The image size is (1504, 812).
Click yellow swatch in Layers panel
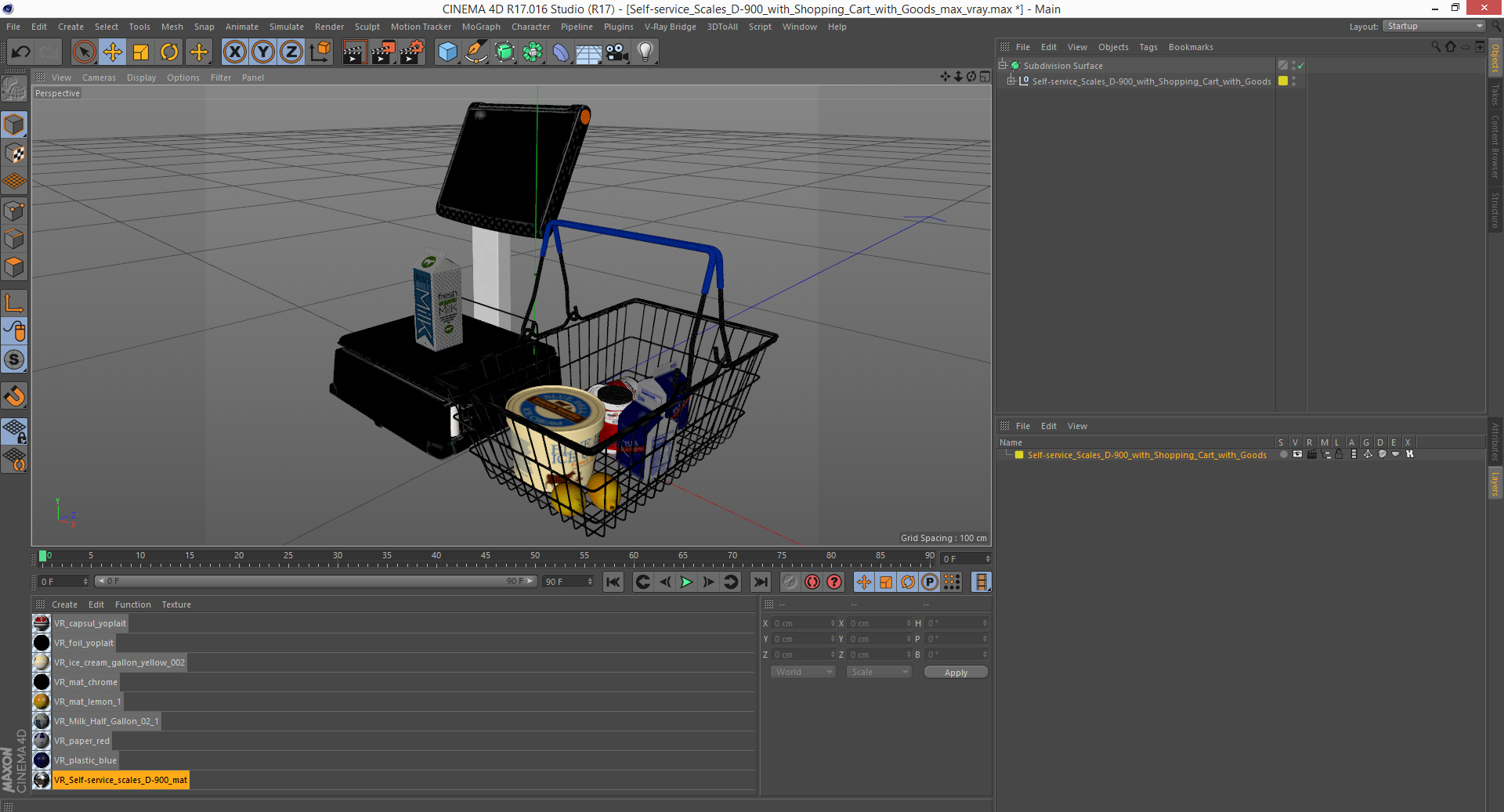[x=1019, y=455]
